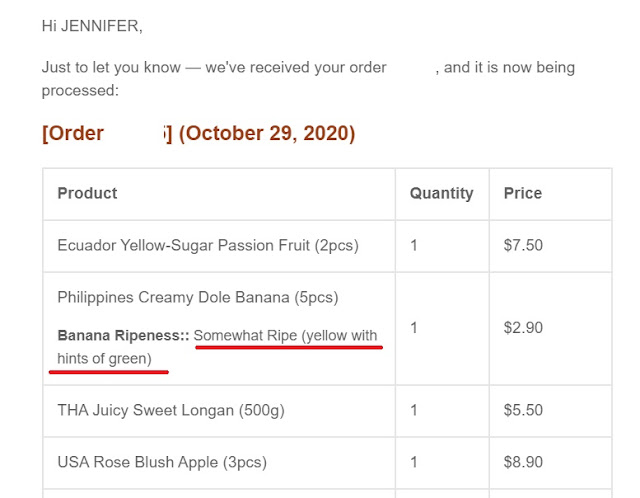Click Philippines Creamy Dole Banana product name
This screenshot has width=640, height=498.
pos(198,297)
